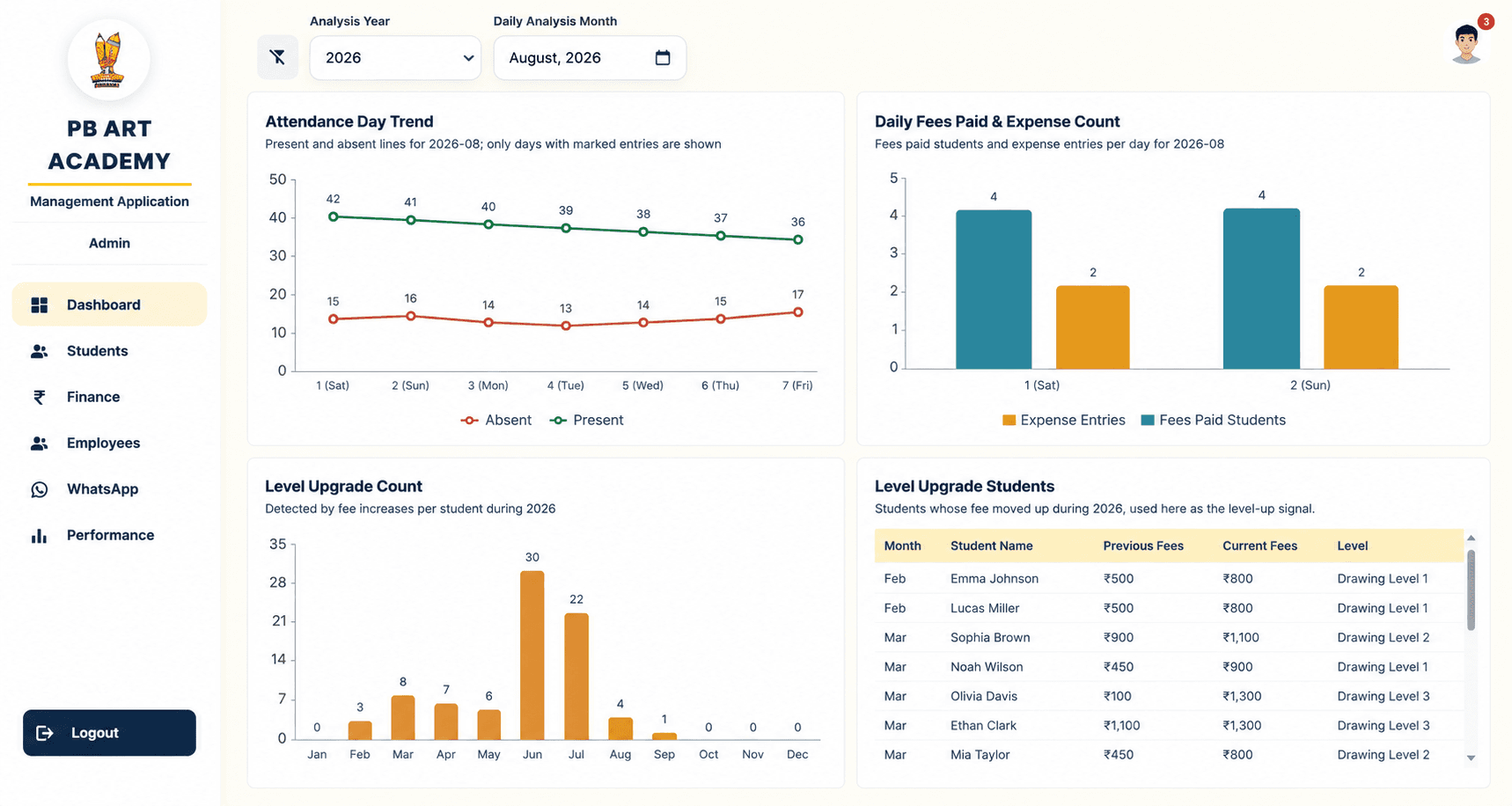
Task: Click the Dashboard grid icon
Action: point(40,305)
